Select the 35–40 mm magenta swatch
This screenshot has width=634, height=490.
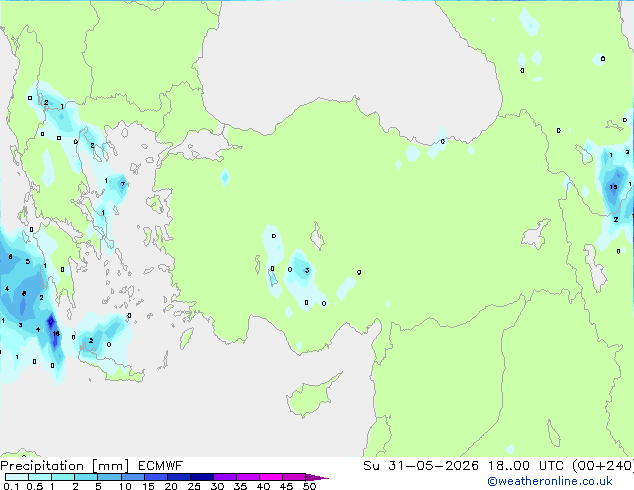click(x=247, y=477)
